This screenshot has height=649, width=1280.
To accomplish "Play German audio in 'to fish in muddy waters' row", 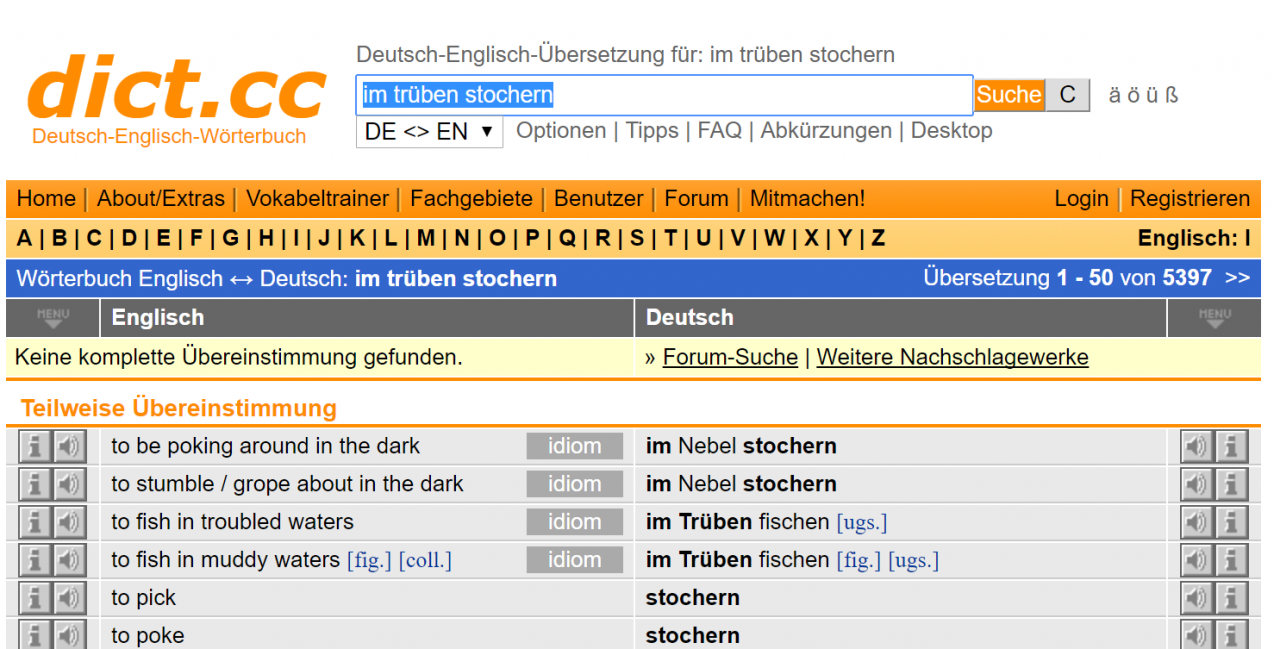I will (1197, 560).
